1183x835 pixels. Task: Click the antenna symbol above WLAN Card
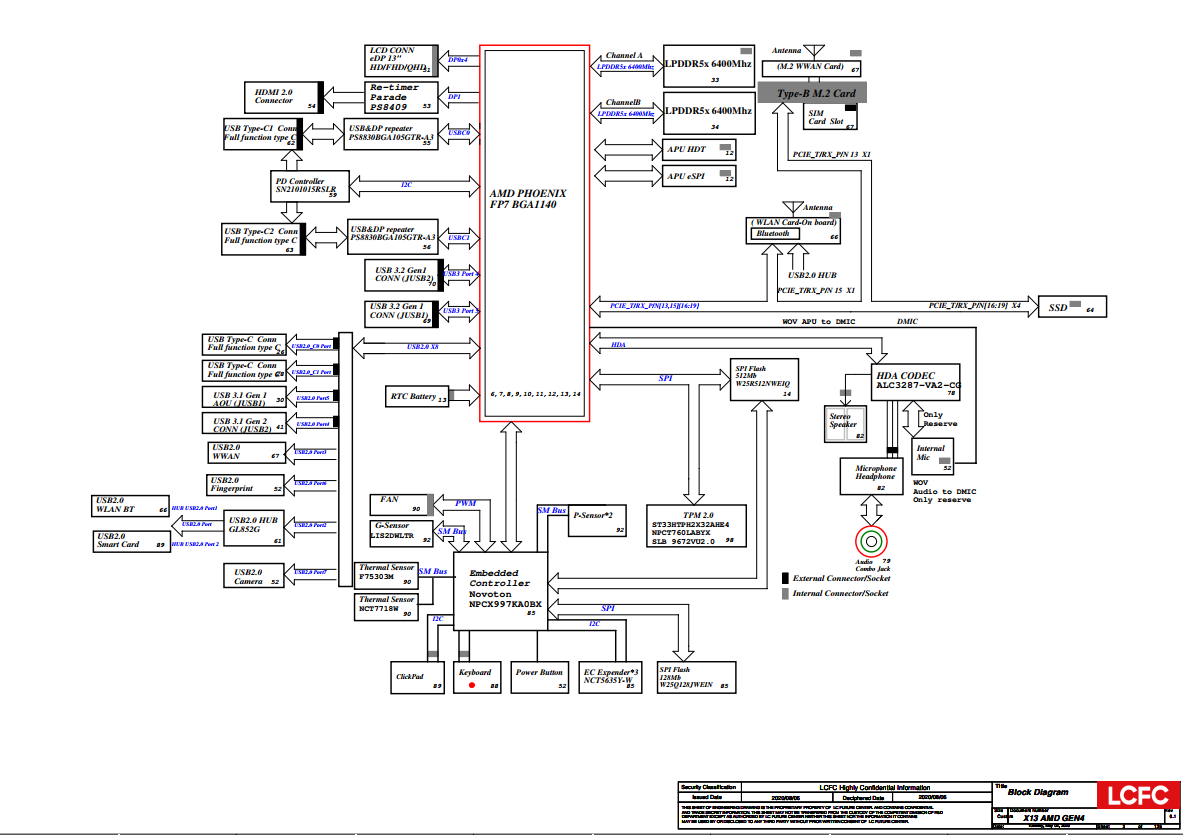792,207
